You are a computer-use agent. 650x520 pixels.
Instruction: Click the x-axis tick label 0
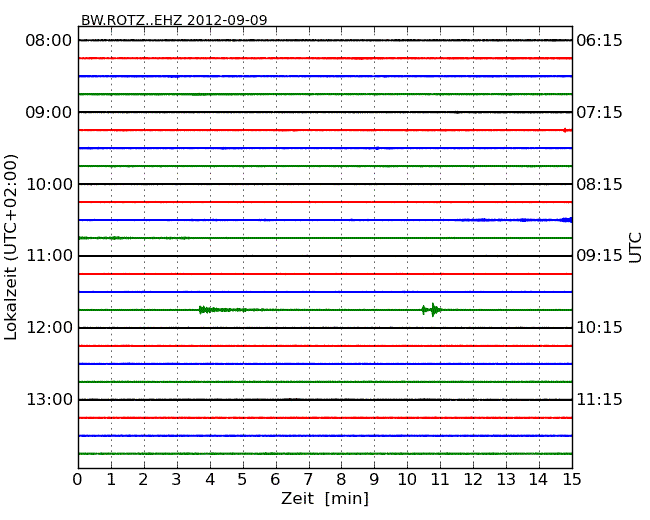pyautogui.click(x=78, y=480)
